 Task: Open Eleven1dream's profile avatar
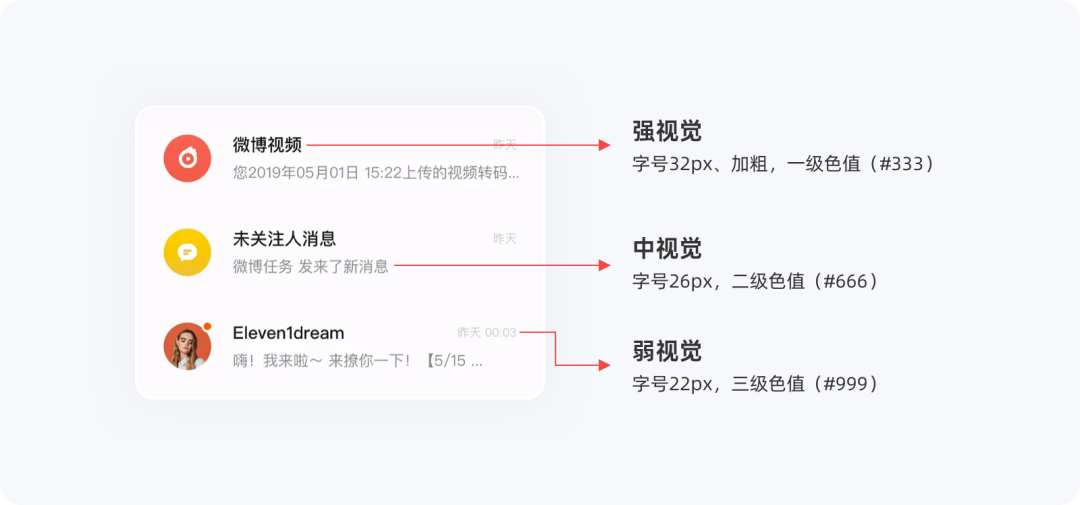tap(187, 346)
